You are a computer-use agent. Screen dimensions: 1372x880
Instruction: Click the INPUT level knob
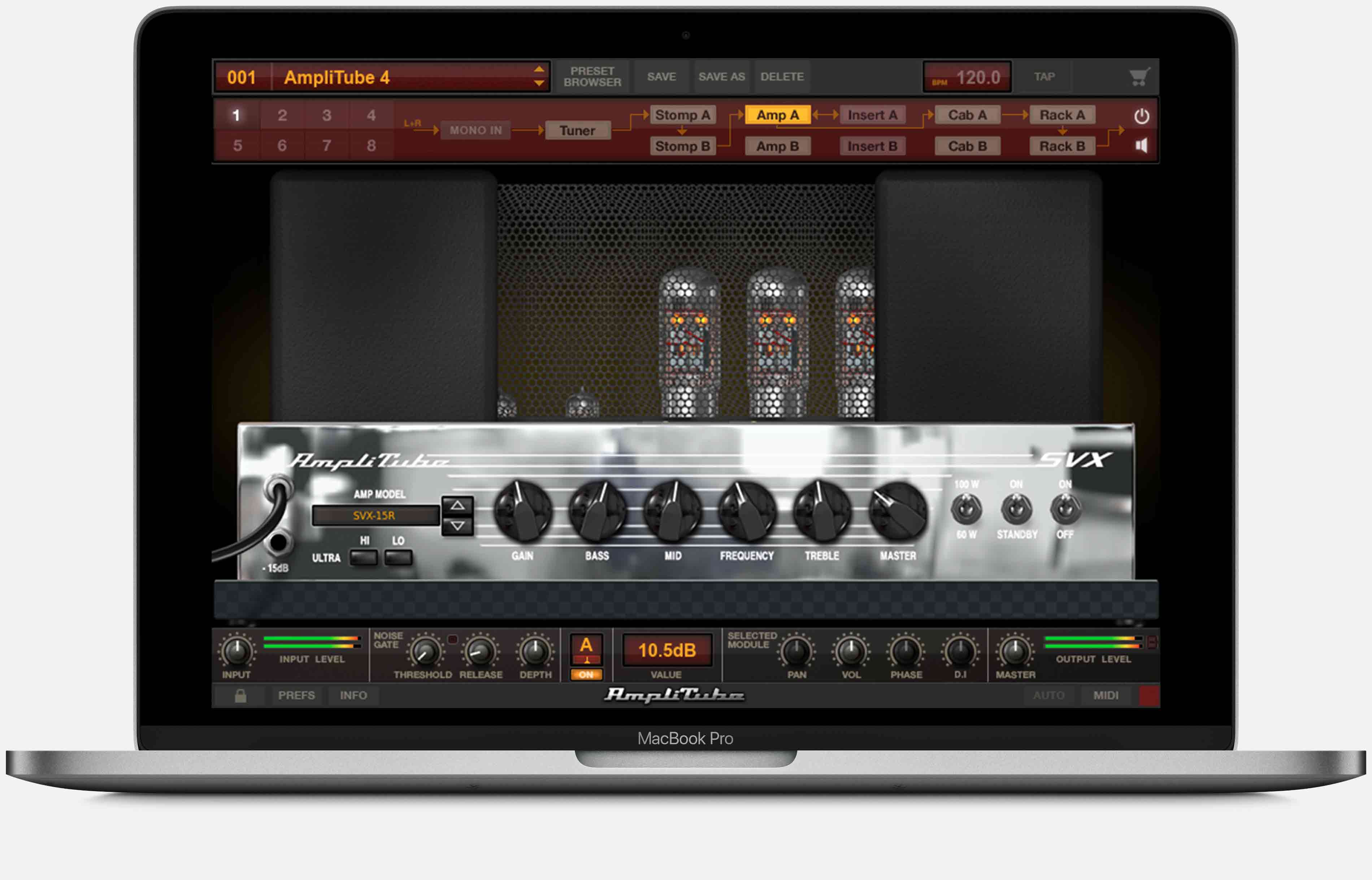(x=236, y=651)
